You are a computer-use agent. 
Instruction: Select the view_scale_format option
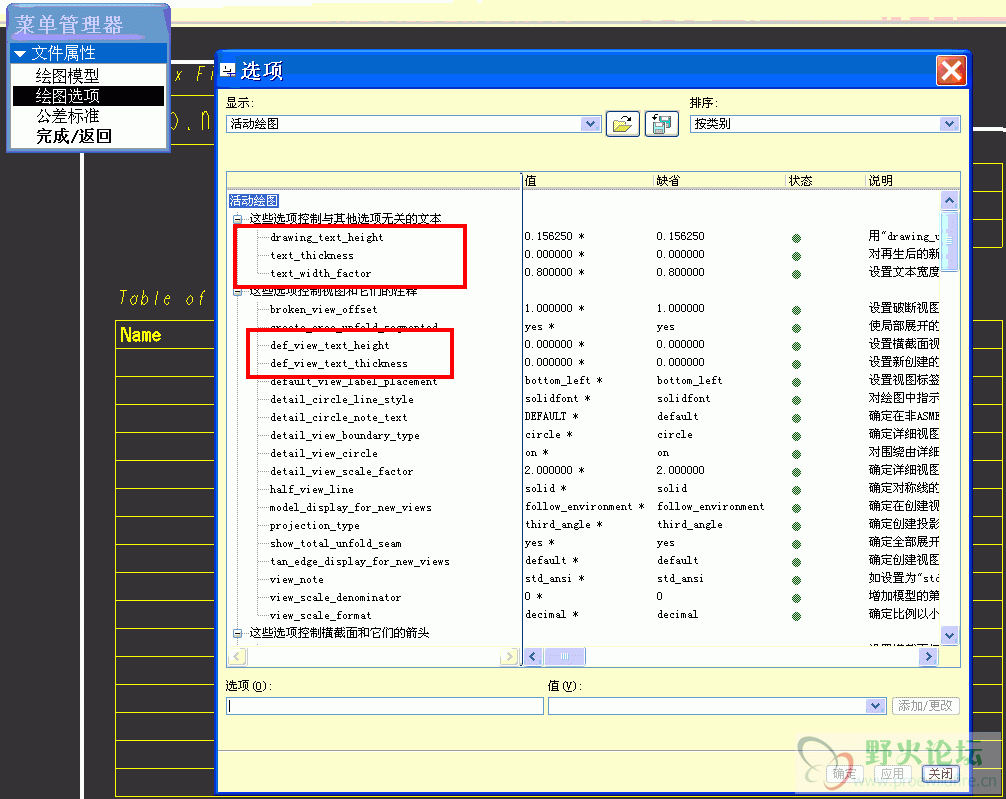320,615
